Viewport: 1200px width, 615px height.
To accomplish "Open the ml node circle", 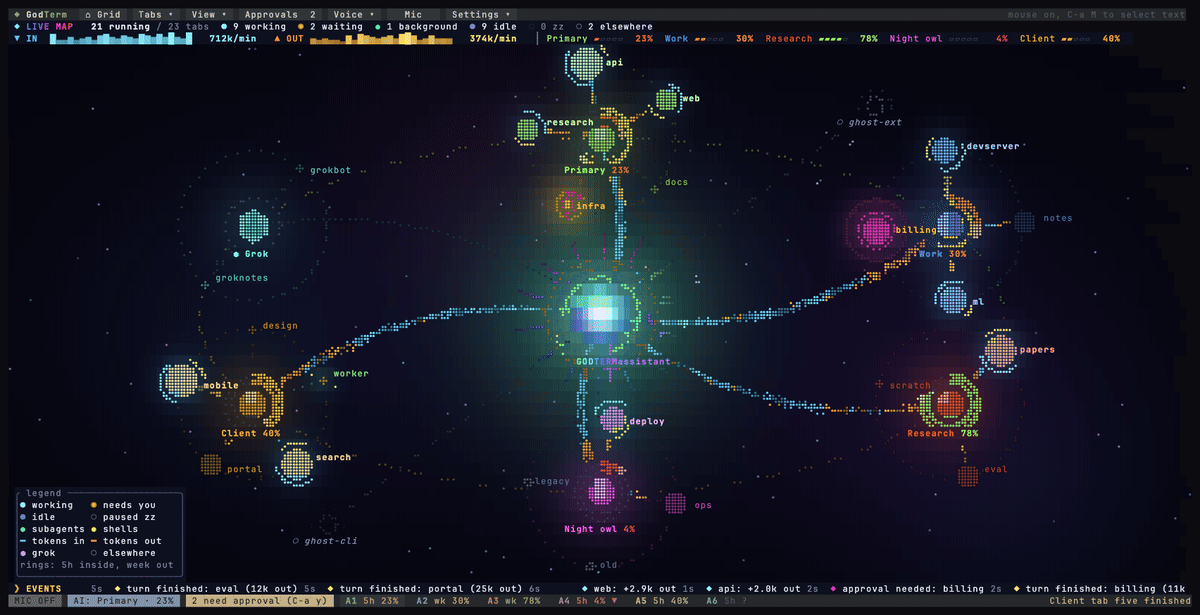I will 952,297.
